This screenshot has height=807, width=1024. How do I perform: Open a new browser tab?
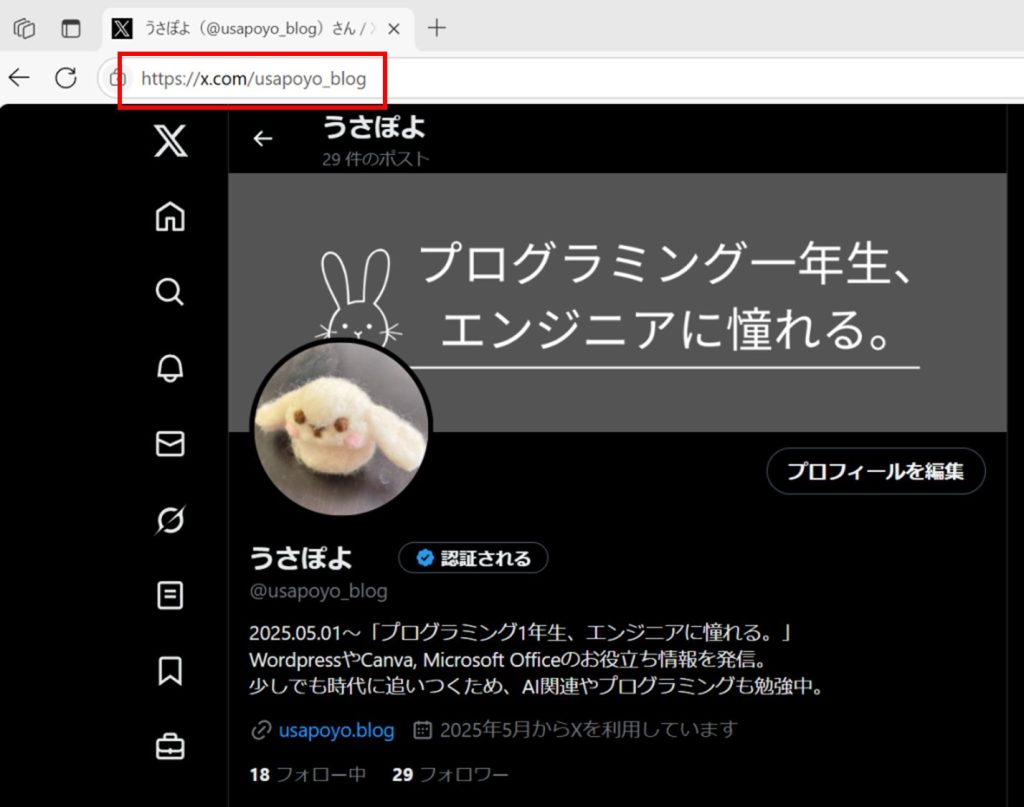[x=436, y=28]
